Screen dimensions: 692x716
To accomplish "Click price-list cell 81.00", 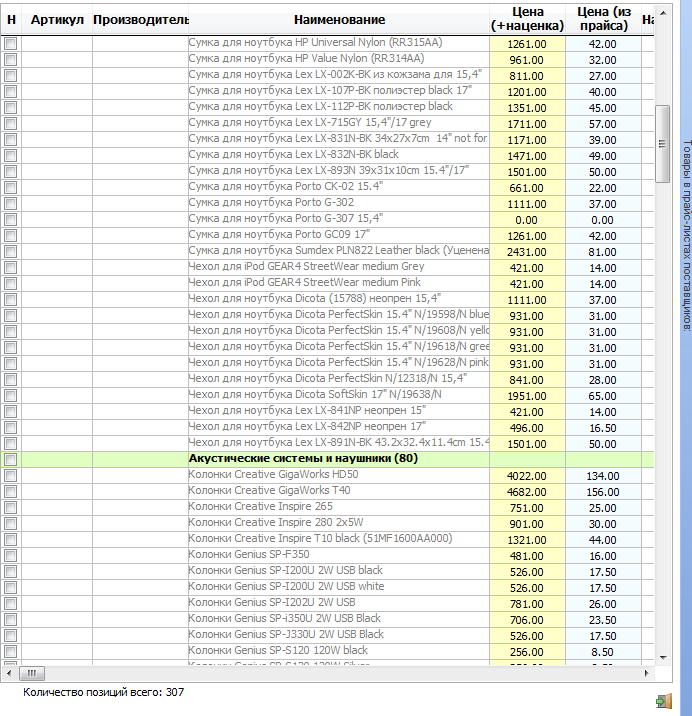I will coord(603,252).
